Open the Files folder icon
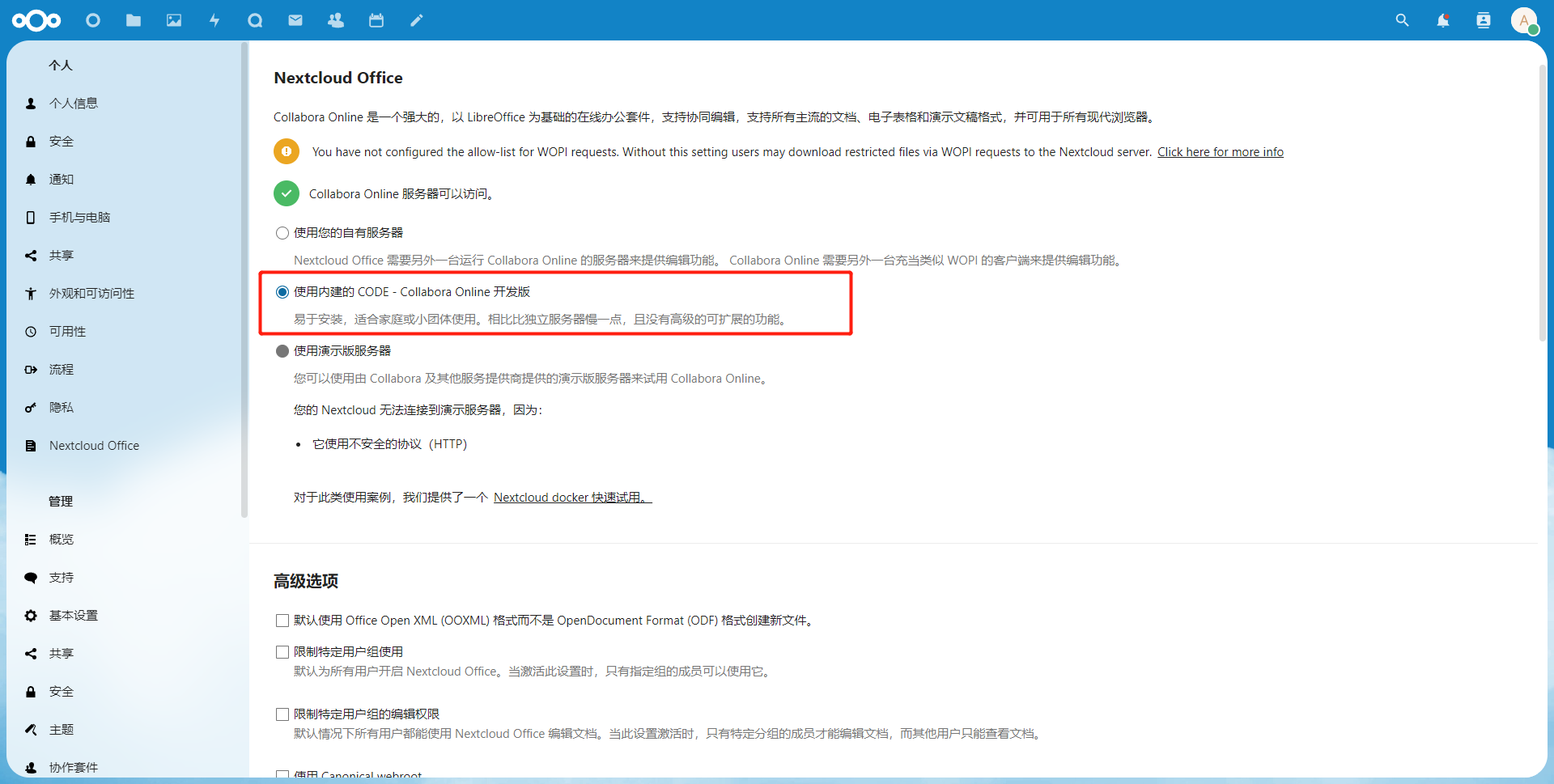 [134, 20]
